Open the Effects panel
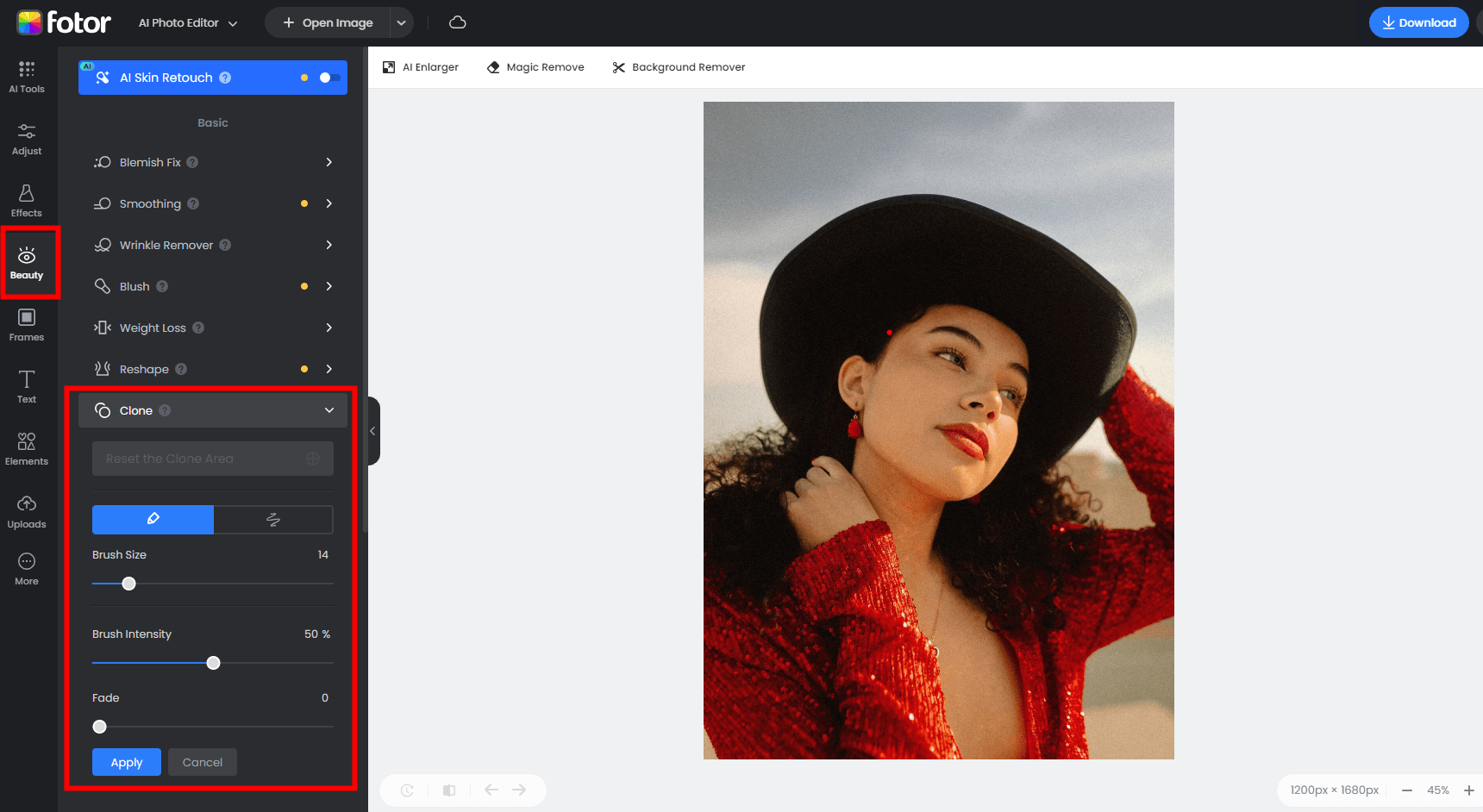 point(27,200)
